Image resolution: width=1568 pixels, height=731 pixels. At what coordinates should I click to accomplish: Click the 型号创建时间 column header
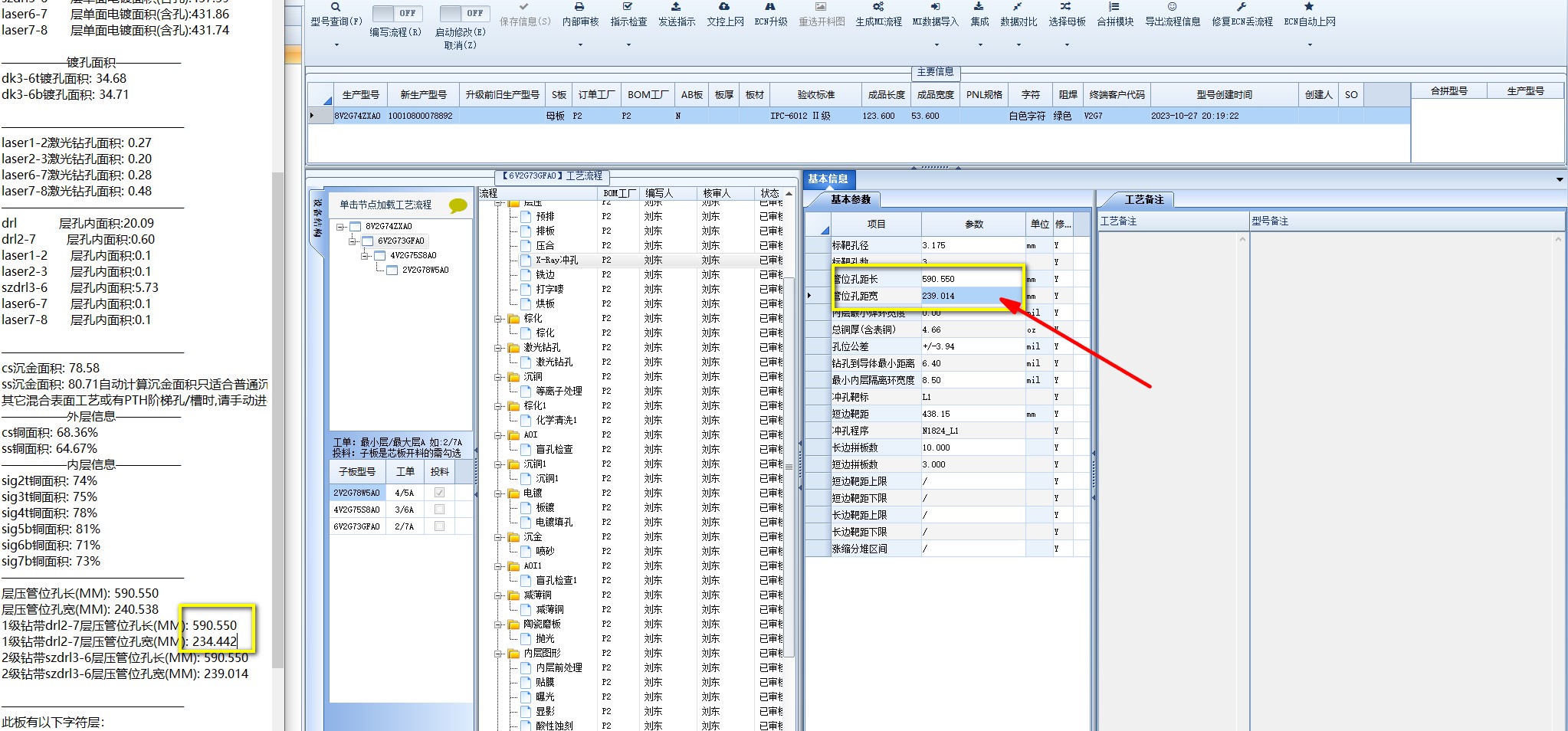pyautogui.click(x=1225, y=95)
